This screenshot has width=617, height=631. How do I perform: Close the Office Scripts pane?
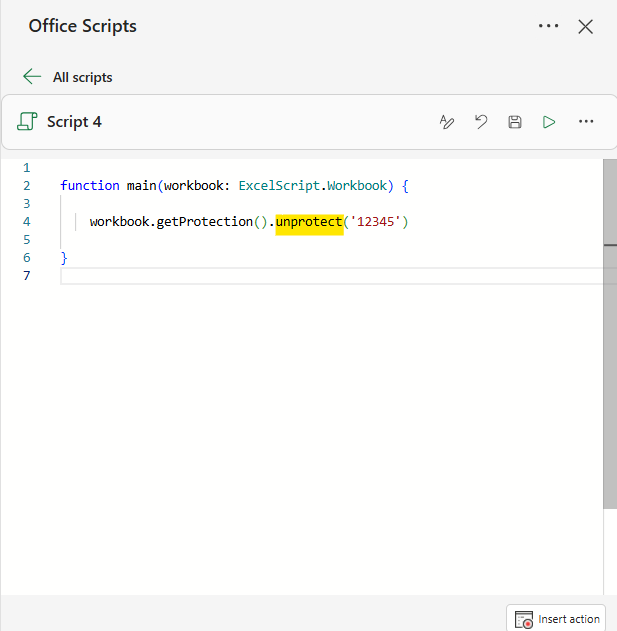point(586,27)
